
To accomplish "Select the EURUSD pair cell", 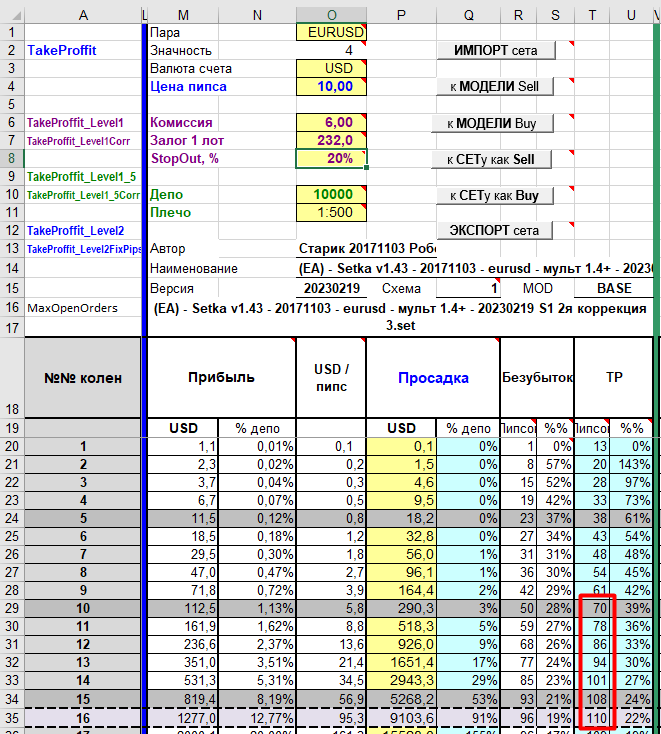I will coord(331,32).
